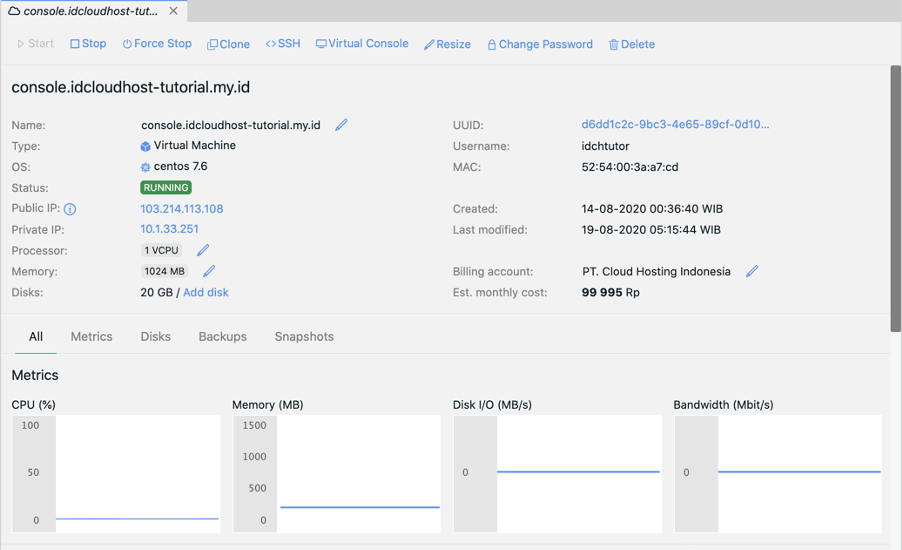
Task: Click the CPU (%) chart
Action: 116,473
